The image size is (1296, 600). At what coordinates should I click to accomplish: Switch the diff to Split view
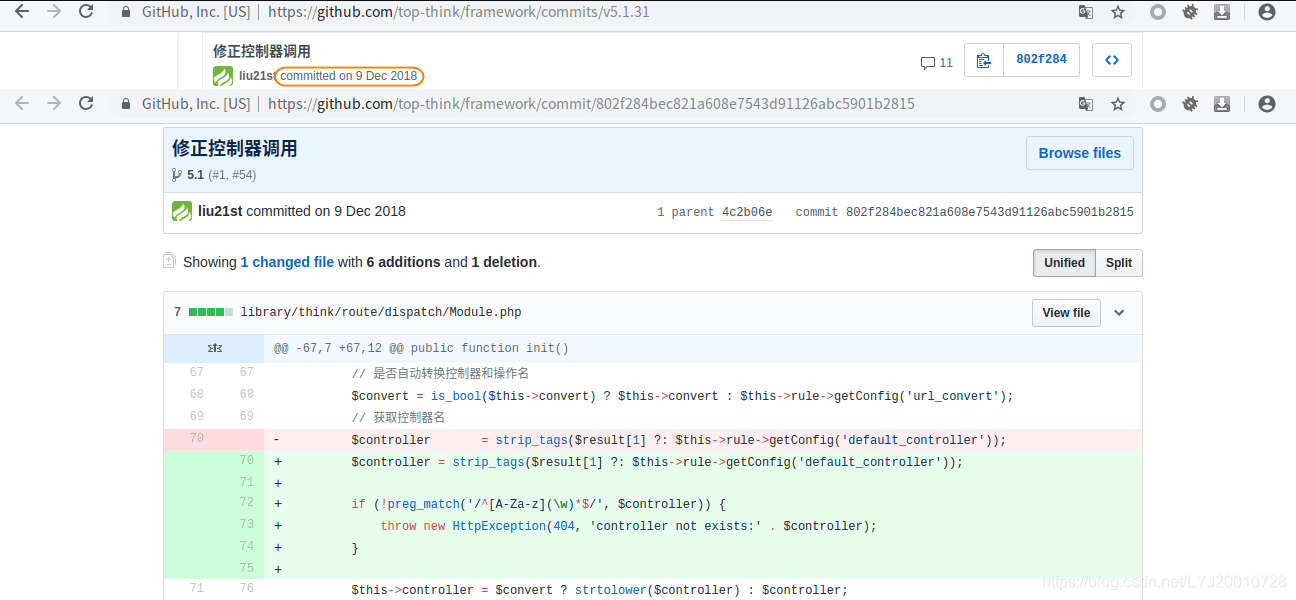click(x=1119, y=263)
